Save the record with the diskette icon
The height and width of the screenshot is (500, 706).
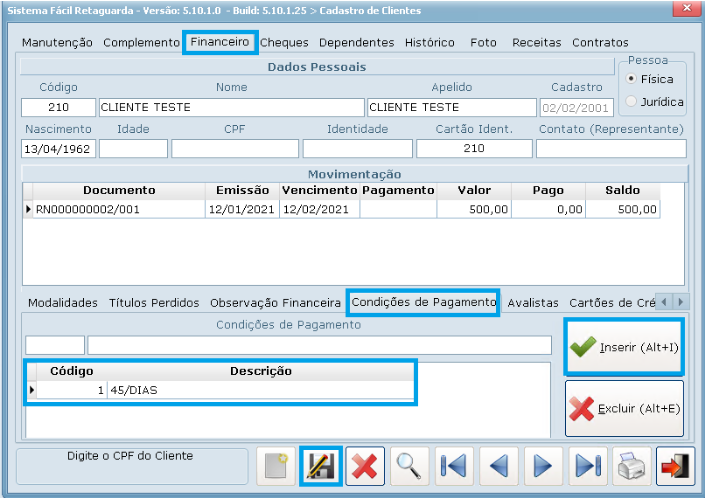321,467
